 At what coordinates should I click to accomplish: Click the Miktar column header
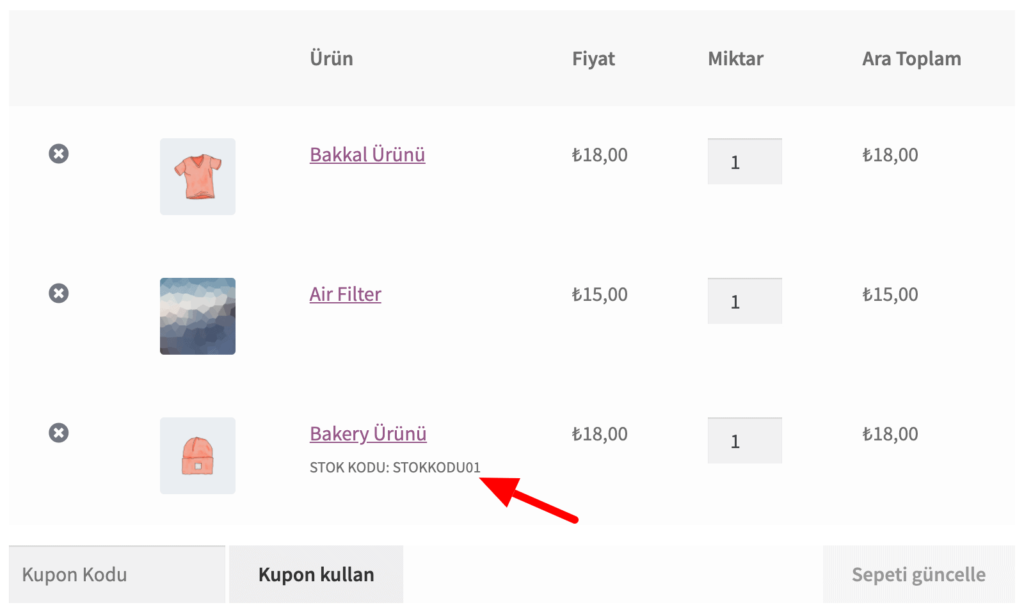[735, 58]
